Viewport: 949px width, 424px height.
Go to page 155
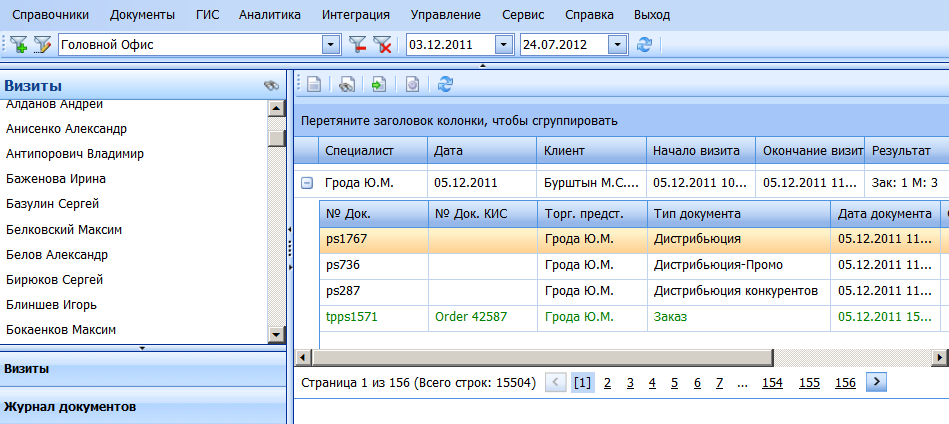coord(809,382)
